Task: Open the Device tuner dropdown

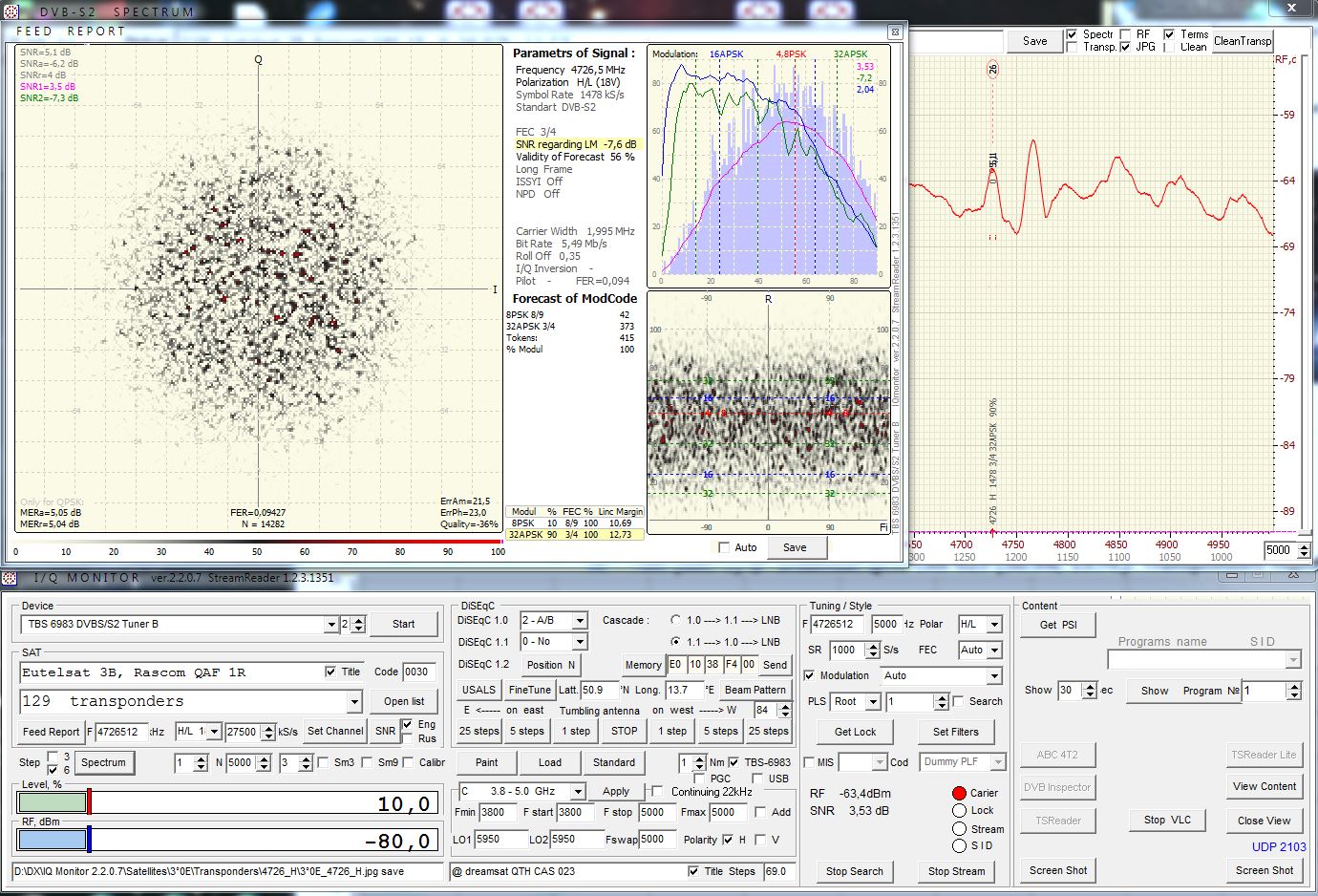Action: click(330, 625)
